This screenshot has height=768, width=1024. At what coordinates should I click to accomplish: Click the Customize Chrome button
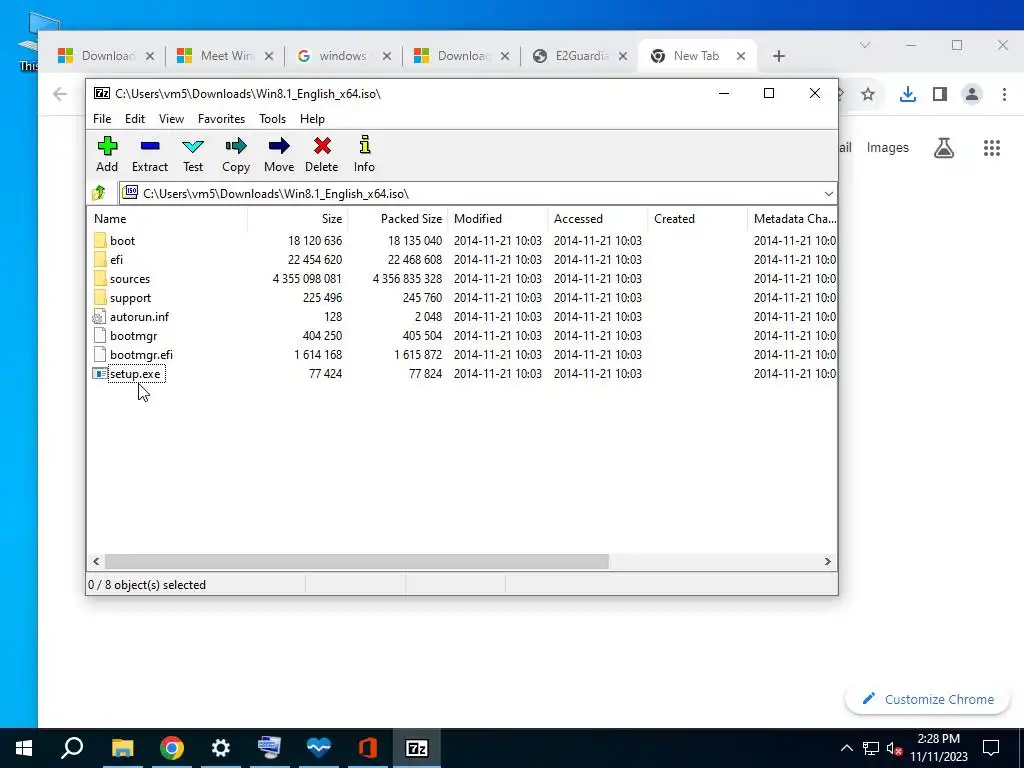[928, 699]
